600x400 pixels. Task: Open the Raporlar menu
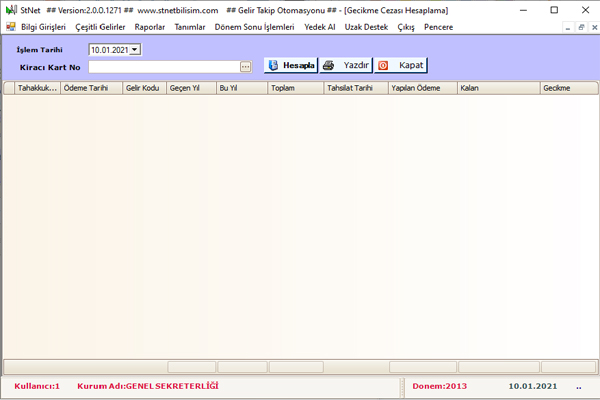150,27
